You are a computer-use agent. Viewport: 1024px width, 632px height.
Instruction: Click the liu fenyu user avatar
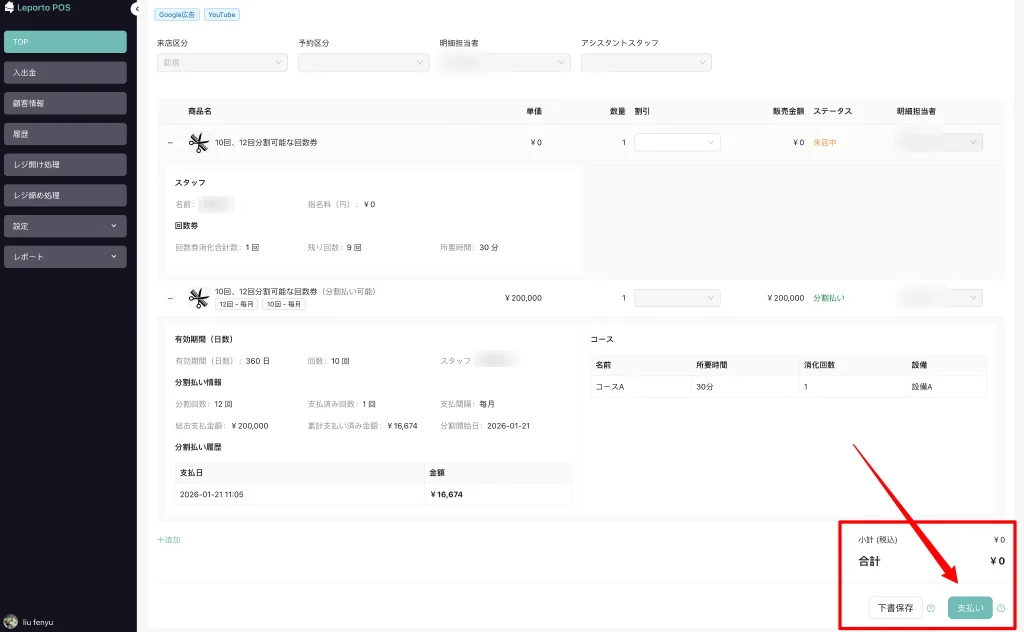click(11, 621)
